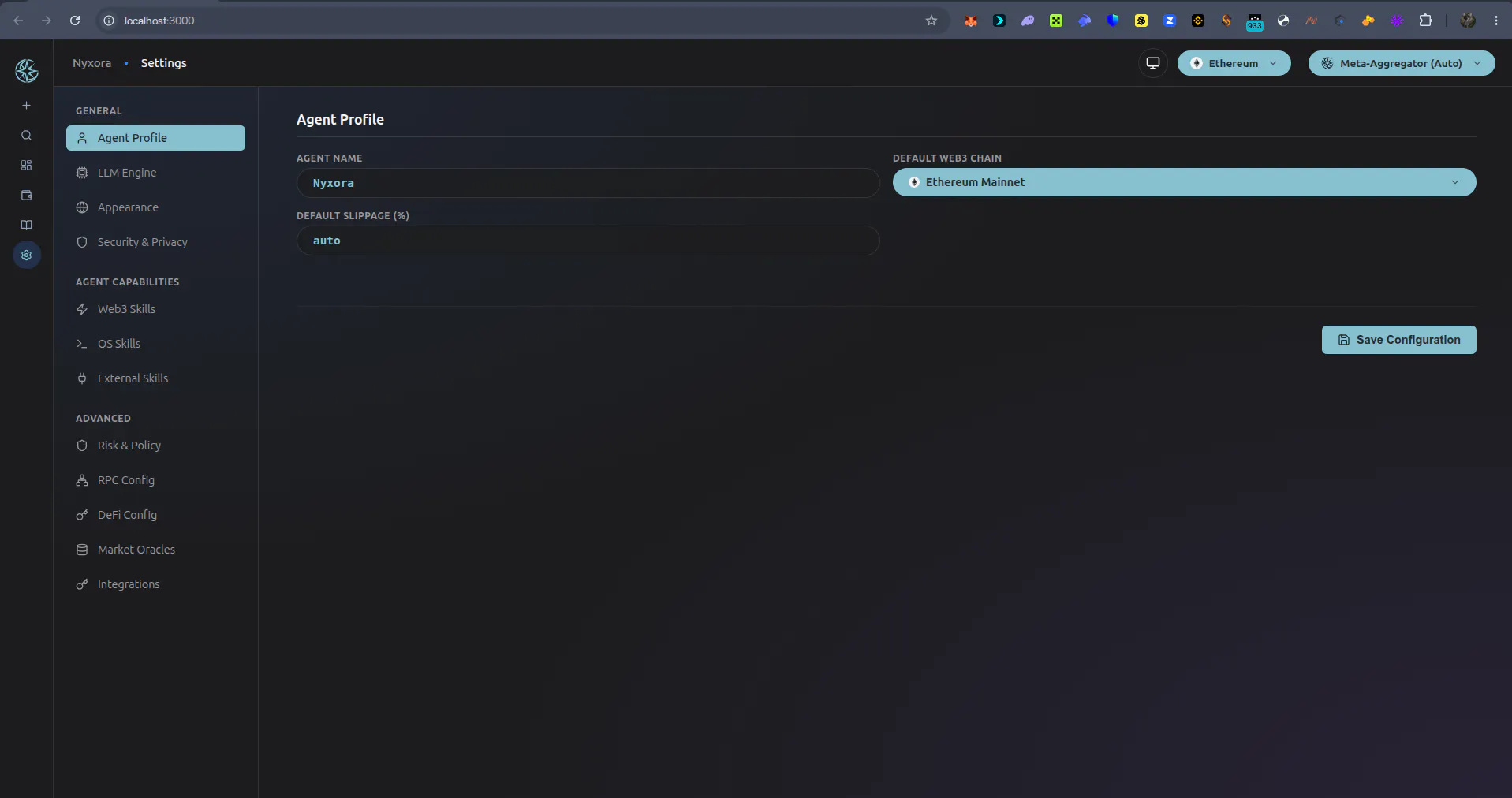Click the Settings breadcrumb text
The width and height of the screenshot is (1512, 798).
[163, 63]
